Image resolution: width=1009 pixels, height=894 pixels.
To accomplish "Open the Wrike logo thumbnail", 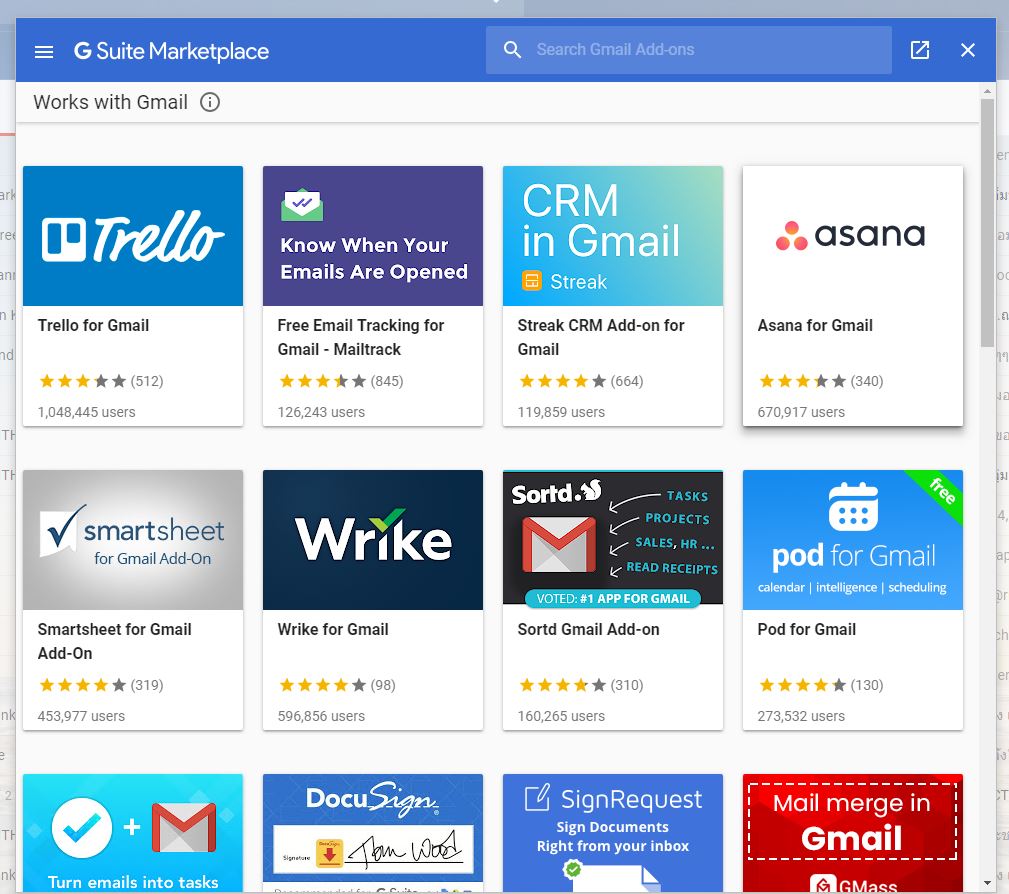I will pos(373,539).
